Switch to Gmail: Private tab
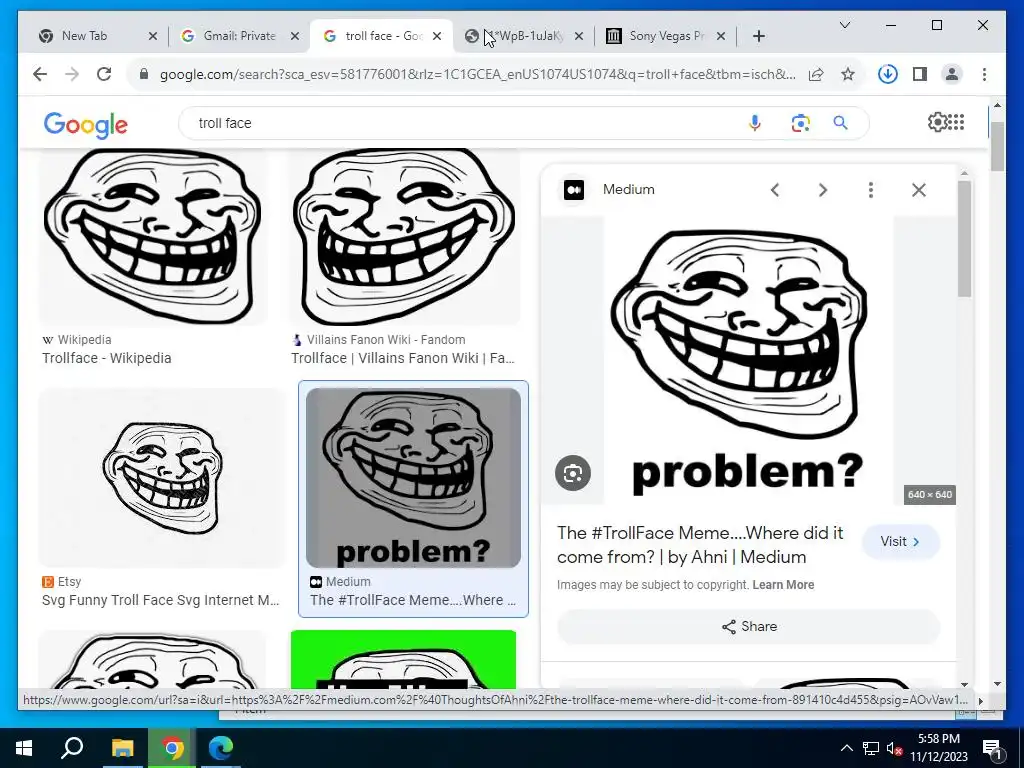1024x768 pixels. 239,36
